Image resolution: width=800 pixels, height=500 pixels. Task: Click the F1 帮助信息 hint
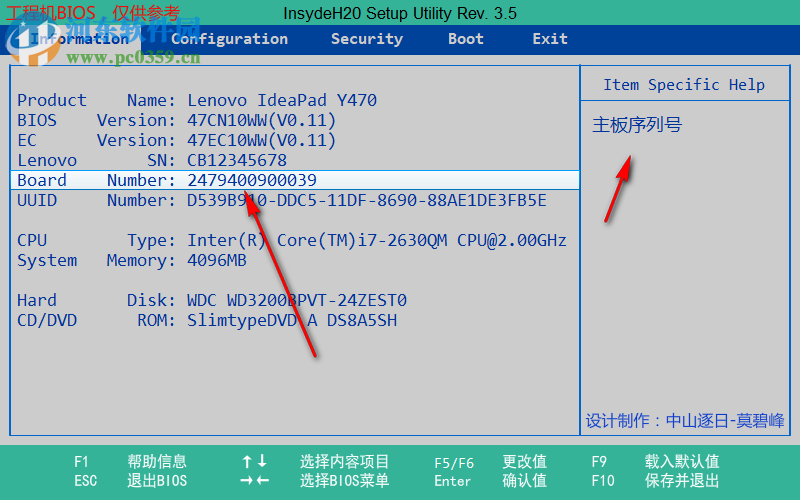[130, 462]
